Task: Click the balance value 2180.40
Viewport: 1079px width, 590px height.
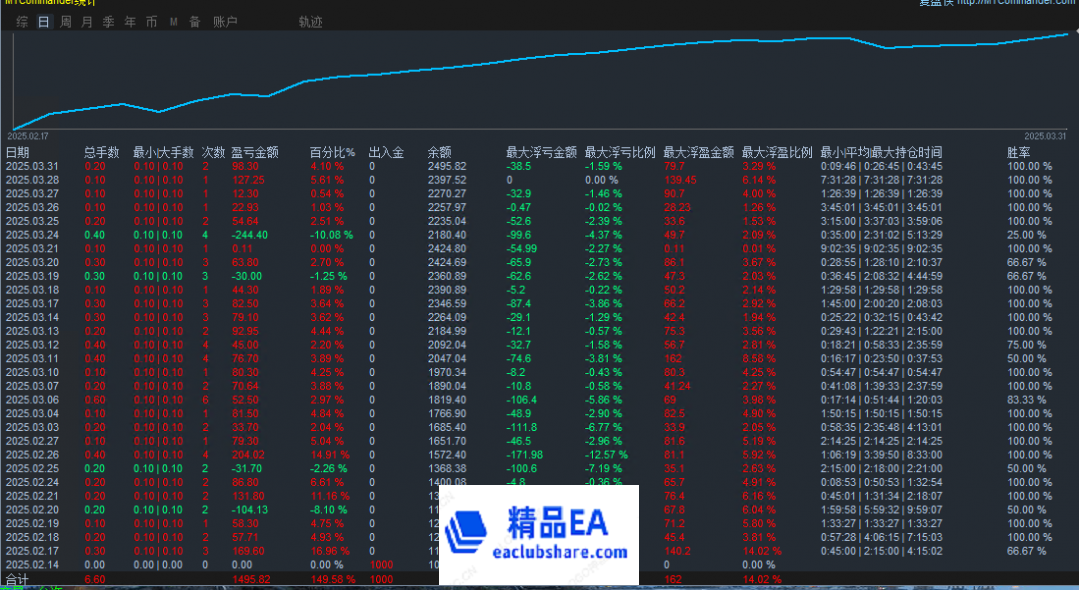Action: coord(447,235)
